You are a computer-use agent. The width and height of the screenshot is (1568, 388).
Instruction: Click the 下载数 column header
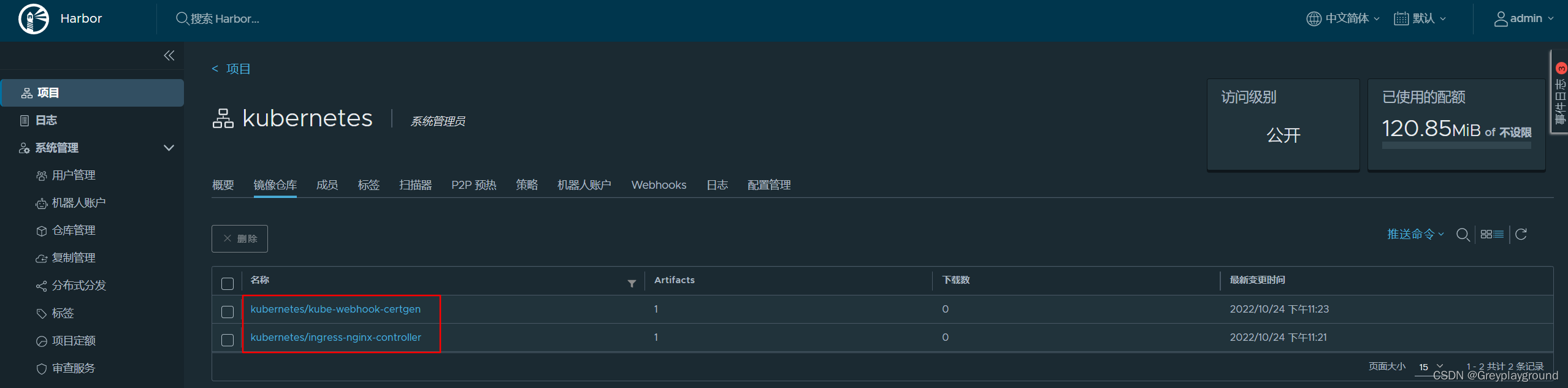[x=956, y=280]
